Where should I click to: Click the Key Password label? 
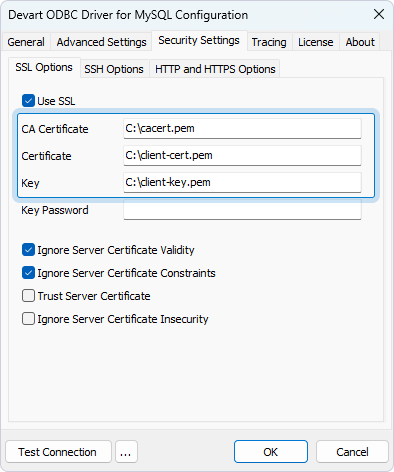[x=55, y=210]
